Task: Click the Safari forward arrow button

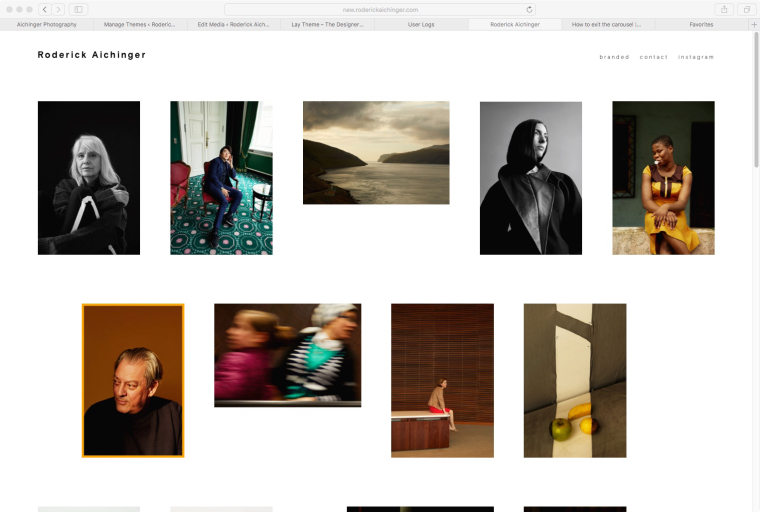Action: click(x=59, y=9)
